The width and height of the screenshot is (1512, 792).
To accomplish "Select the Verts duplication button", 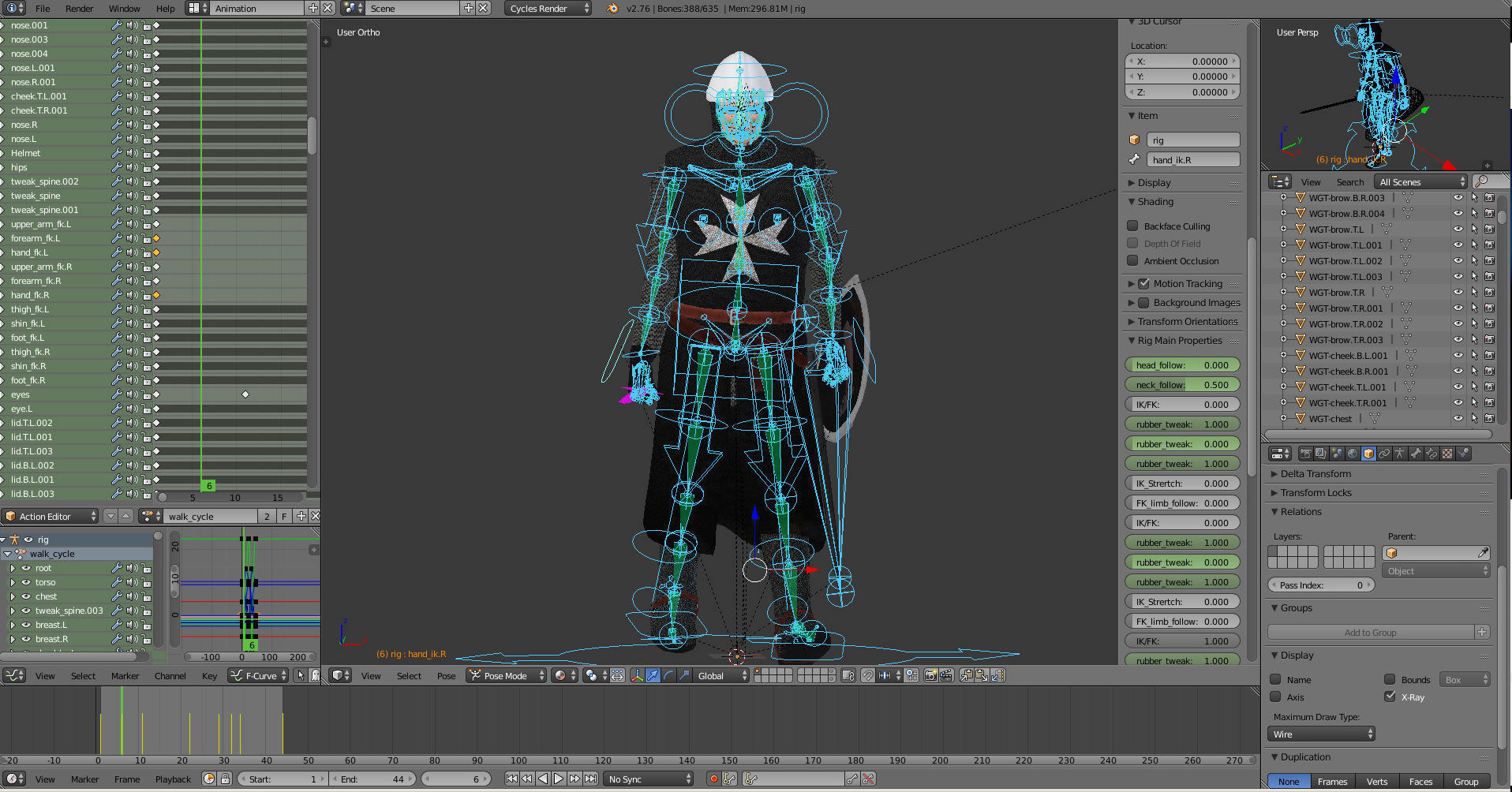I will (1376, 782).
